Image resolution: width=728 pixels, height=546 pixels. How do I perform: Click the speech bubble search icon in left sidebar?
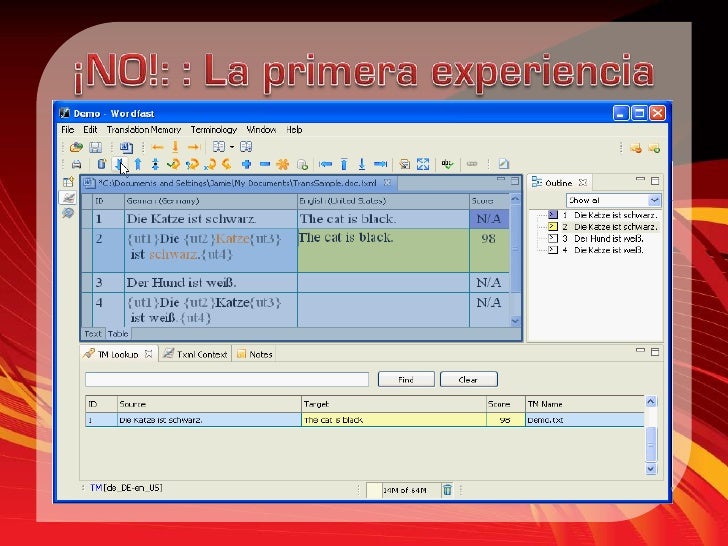coord(68,213)
